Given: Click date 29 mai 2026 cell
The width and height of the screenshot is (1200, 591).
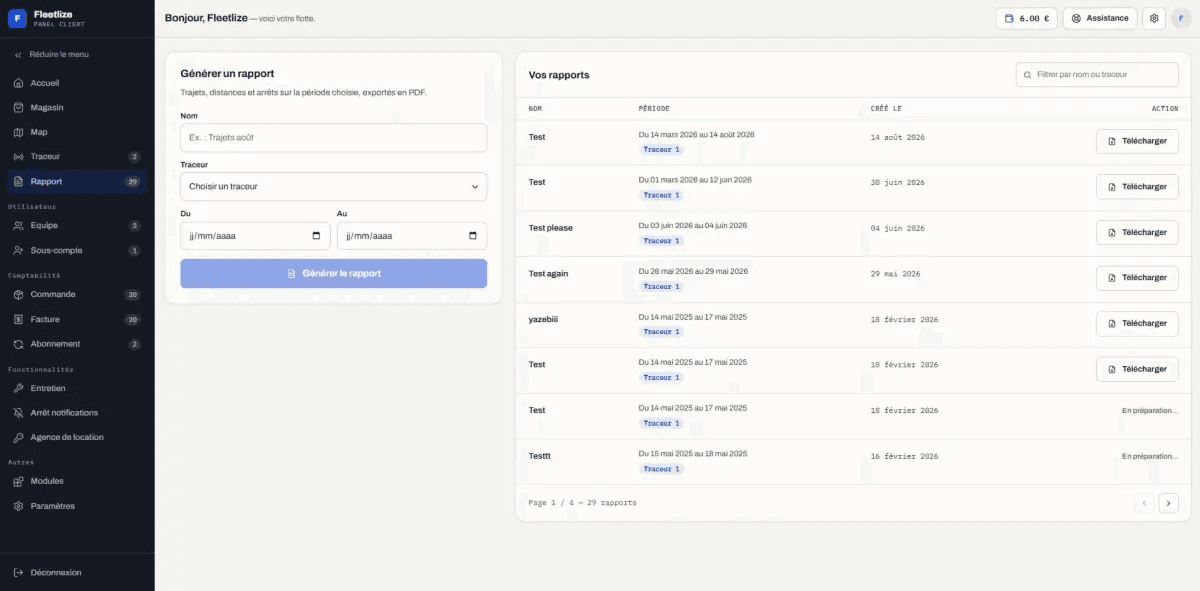Looking at the screenshot, I should [x=896, y=273].
